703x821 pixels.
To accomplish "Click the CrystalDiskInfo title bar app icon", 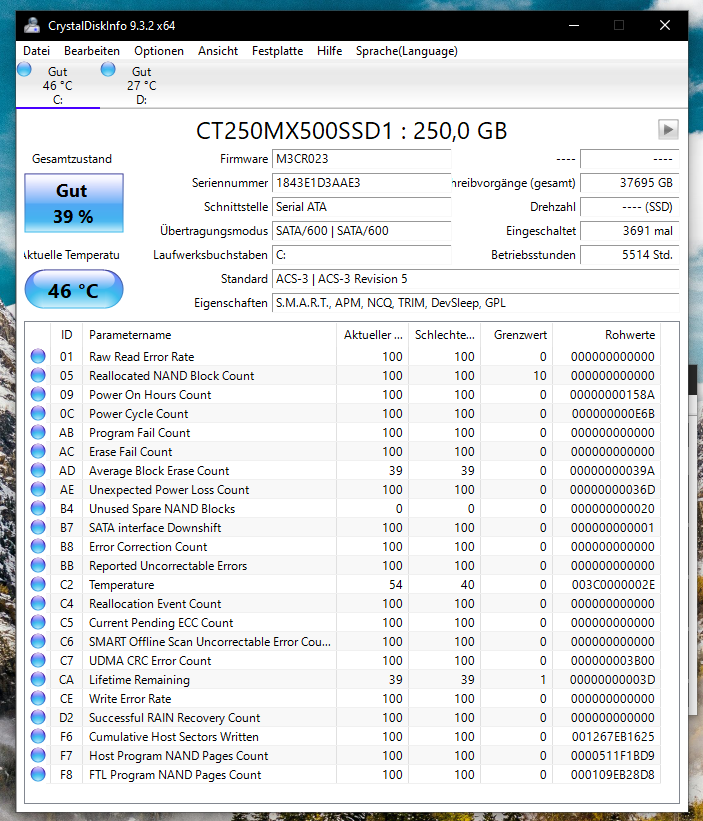I will pos(32,25).
